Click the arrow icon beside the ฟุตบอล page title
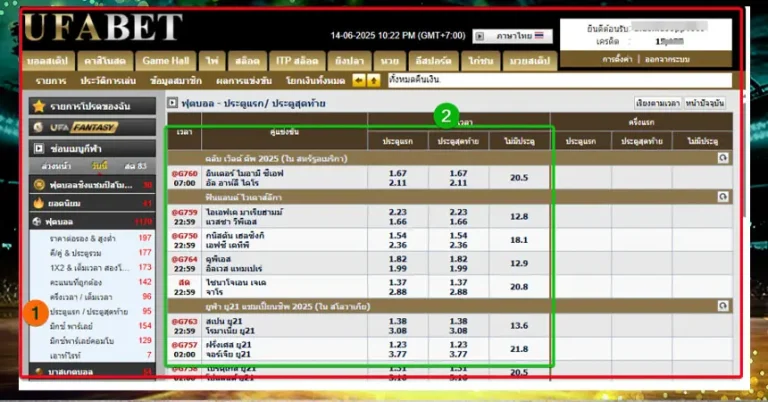 tap(172, 103)
